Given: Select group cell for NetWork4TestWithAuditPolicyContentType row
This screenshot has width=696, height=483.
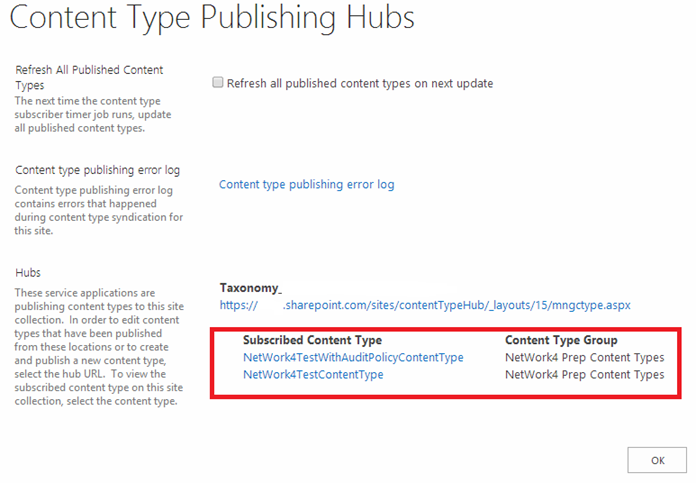Looking at the screenshot, I should [584, 357].
